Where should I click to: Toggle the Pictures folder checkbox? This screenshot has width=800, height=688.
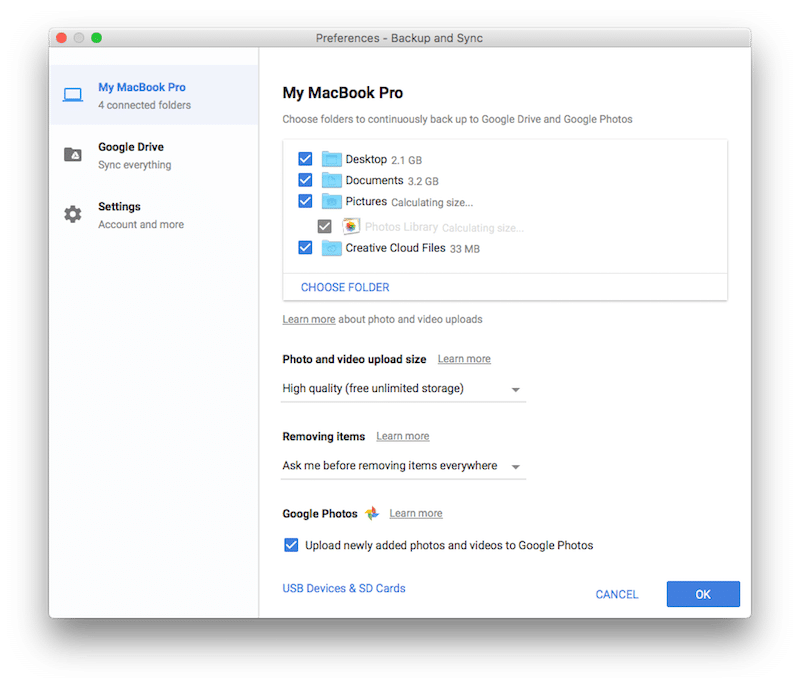306,202
